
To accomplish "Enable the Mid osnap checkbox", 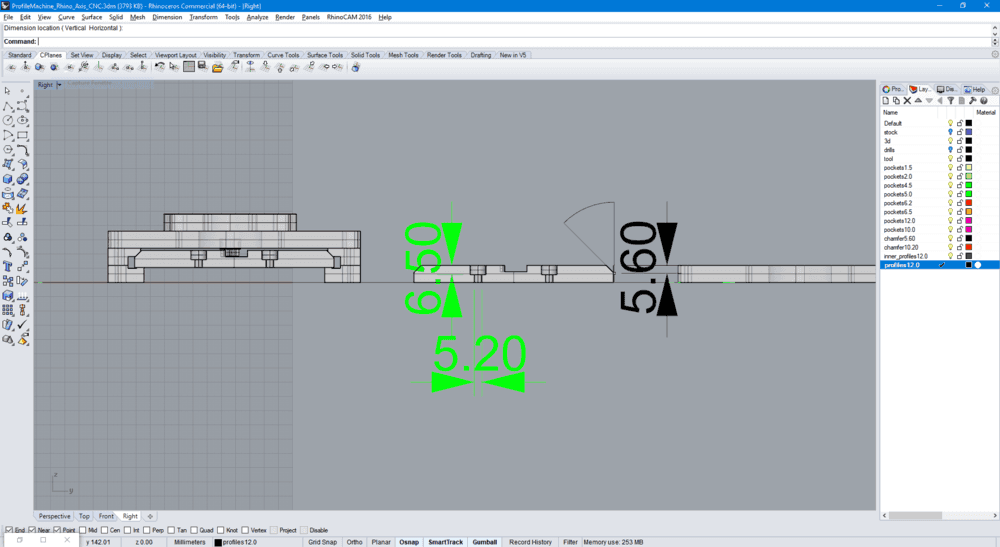I will click(83, 530).
